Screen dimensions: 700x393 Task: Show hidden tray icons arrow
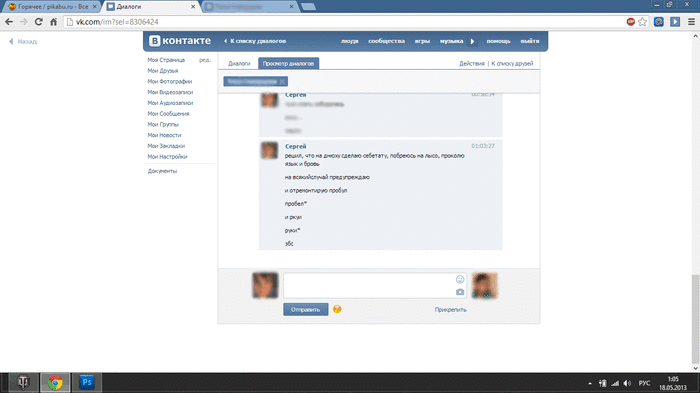pyautogui.click(x=590, y=383)
